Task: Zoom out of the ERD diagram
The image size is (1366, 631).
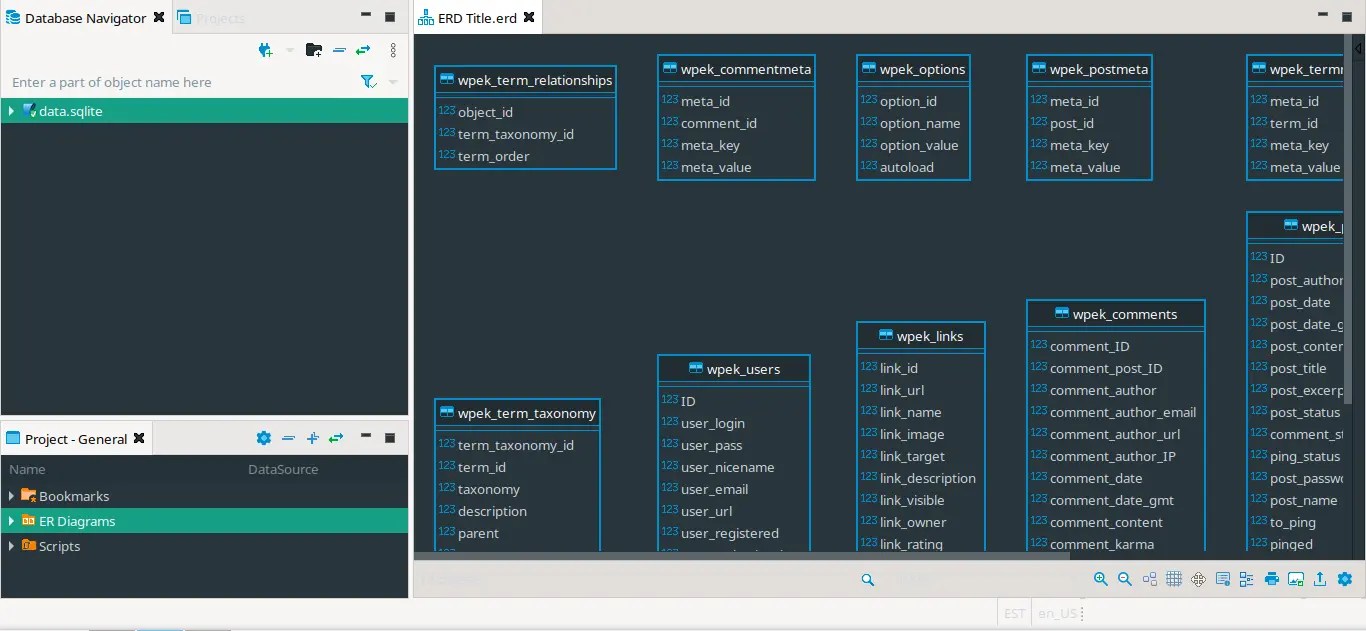Action: pos(1124,579)
